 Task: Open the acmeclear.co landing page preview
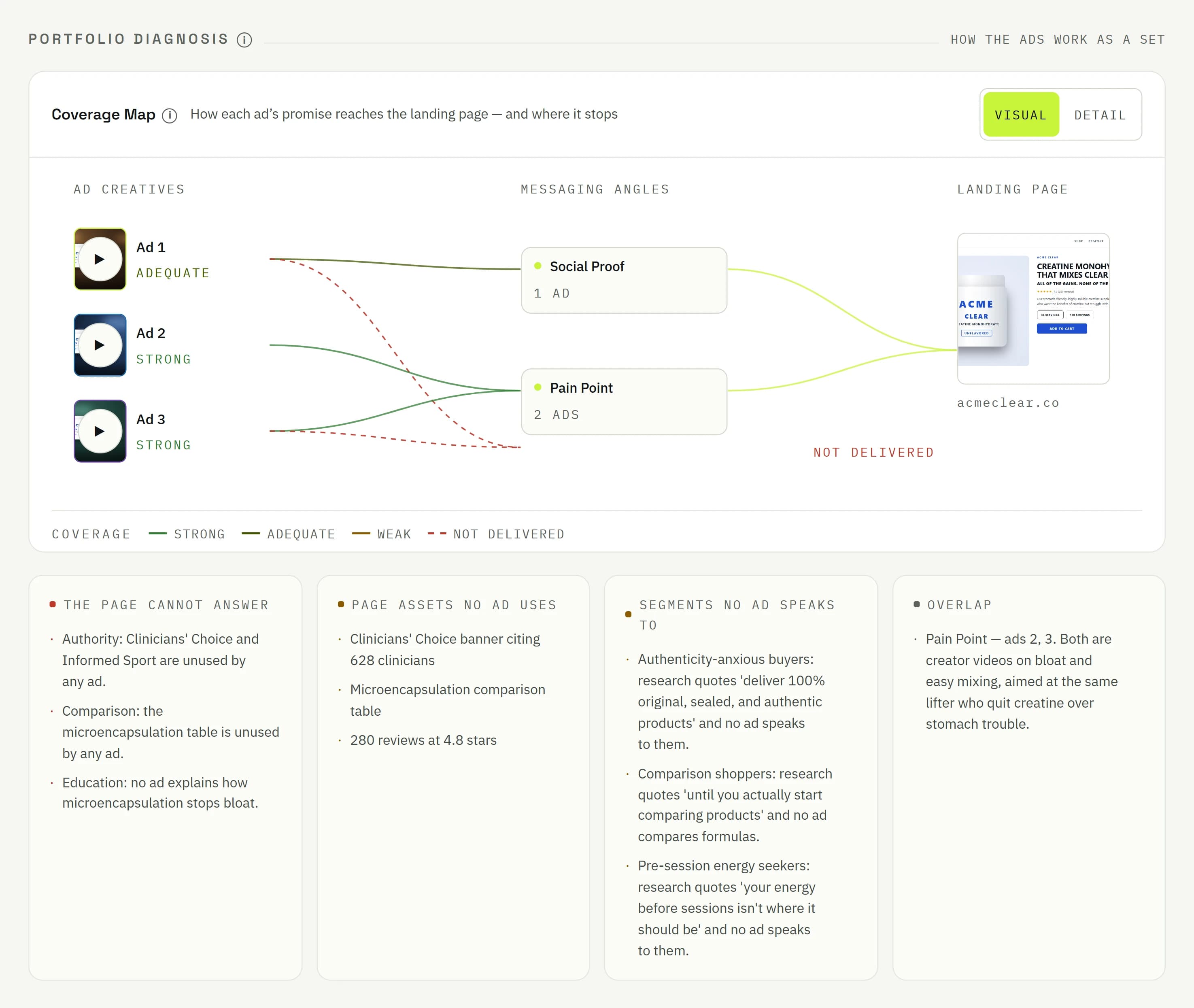coord(1033,308)
